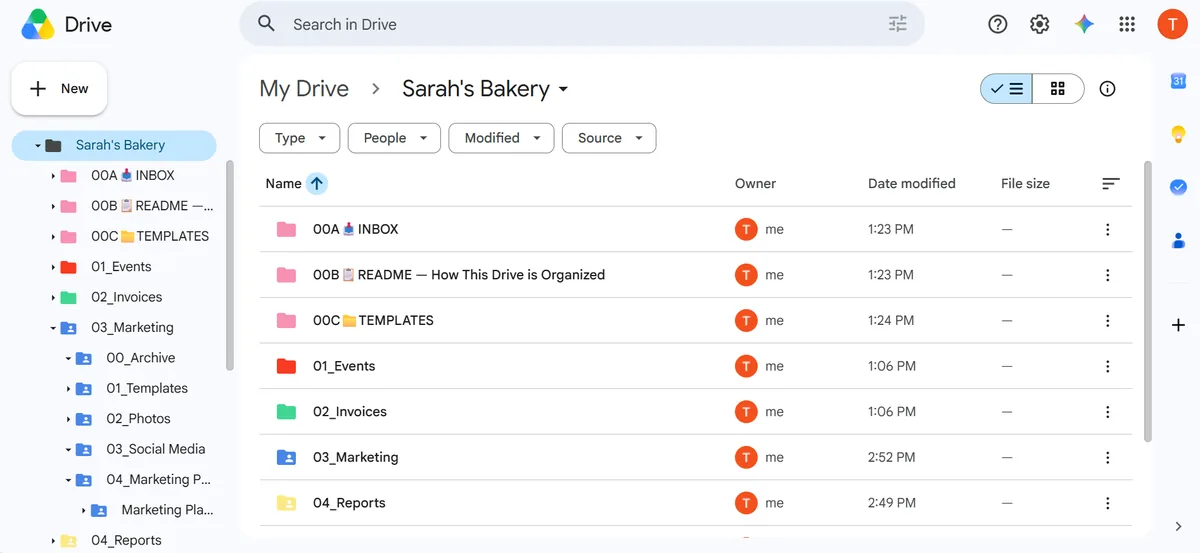Open more actions for 02_Invoices row
1200x553 pixels.
[x=1107, y=412]
